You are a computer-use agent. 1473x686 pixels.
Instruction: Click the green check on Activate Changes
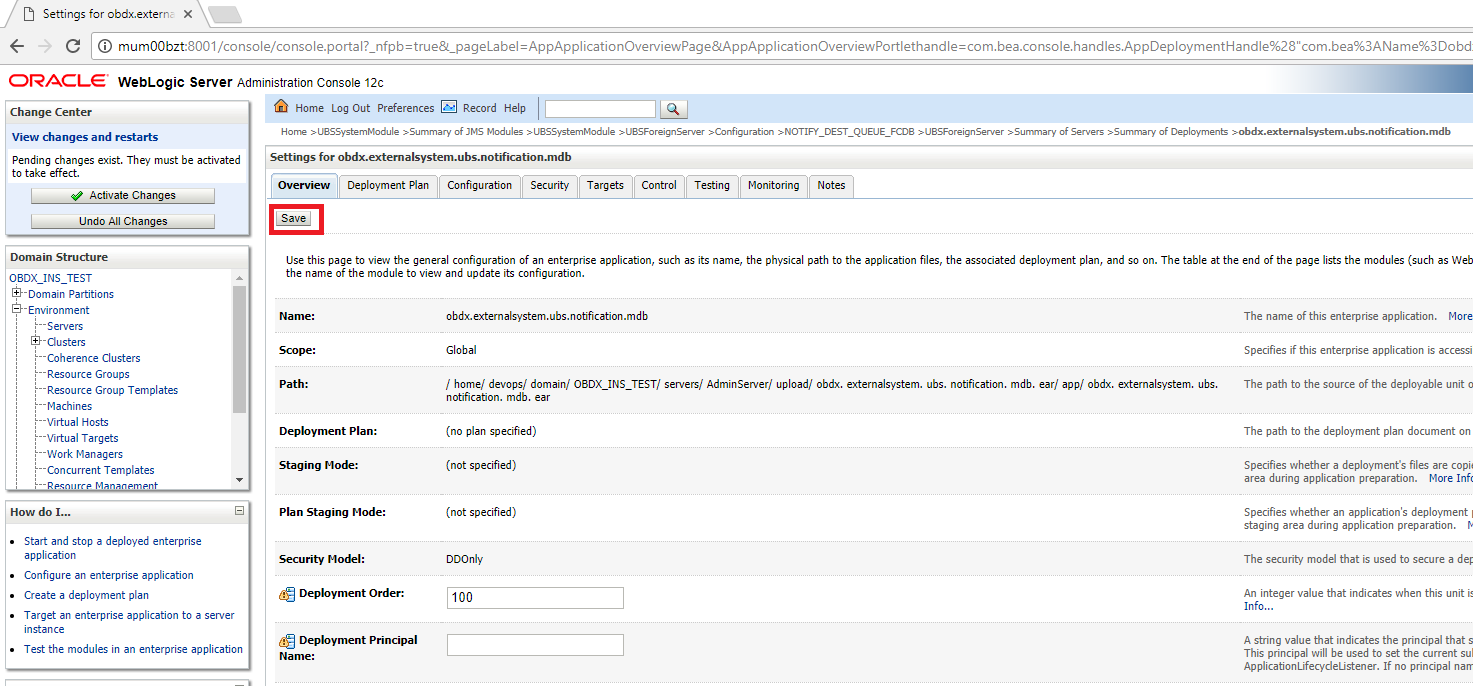[77, 196]
